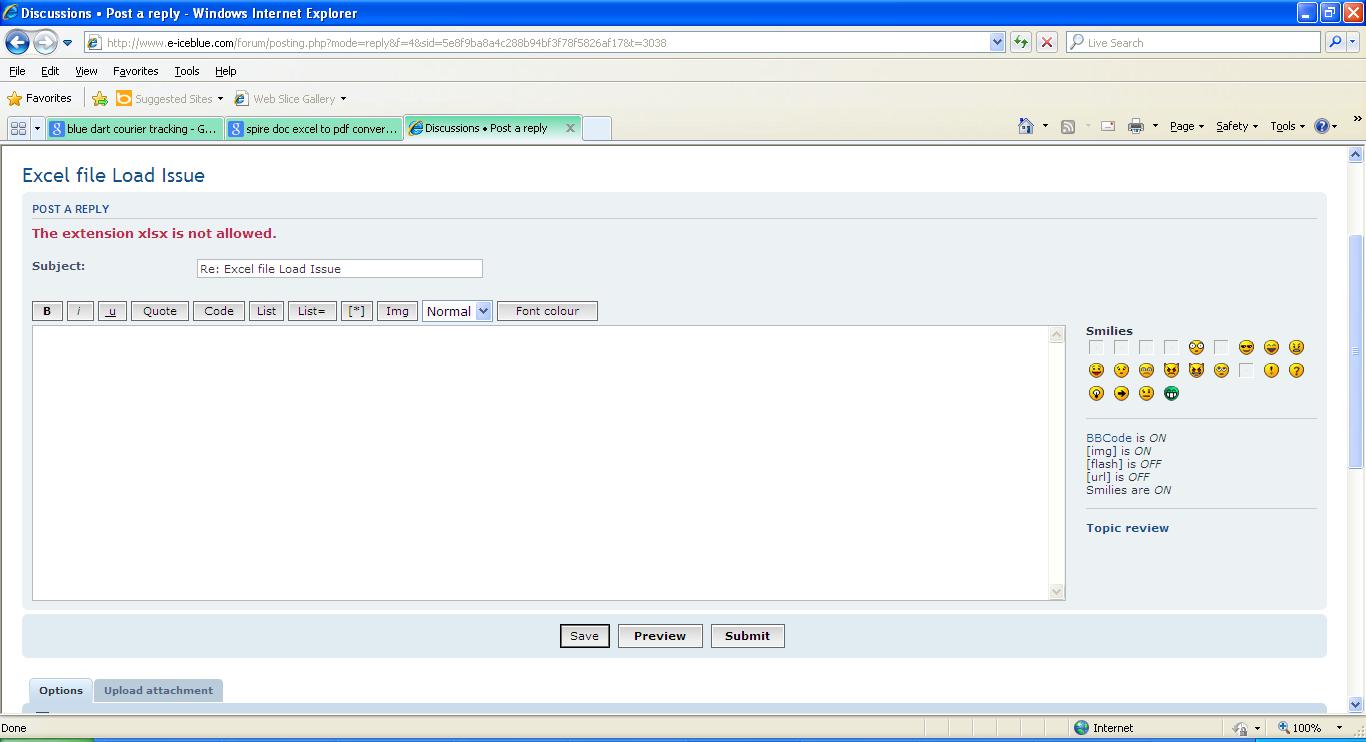
Task: Insert the neutral smiley
Action: [1146, 393]
